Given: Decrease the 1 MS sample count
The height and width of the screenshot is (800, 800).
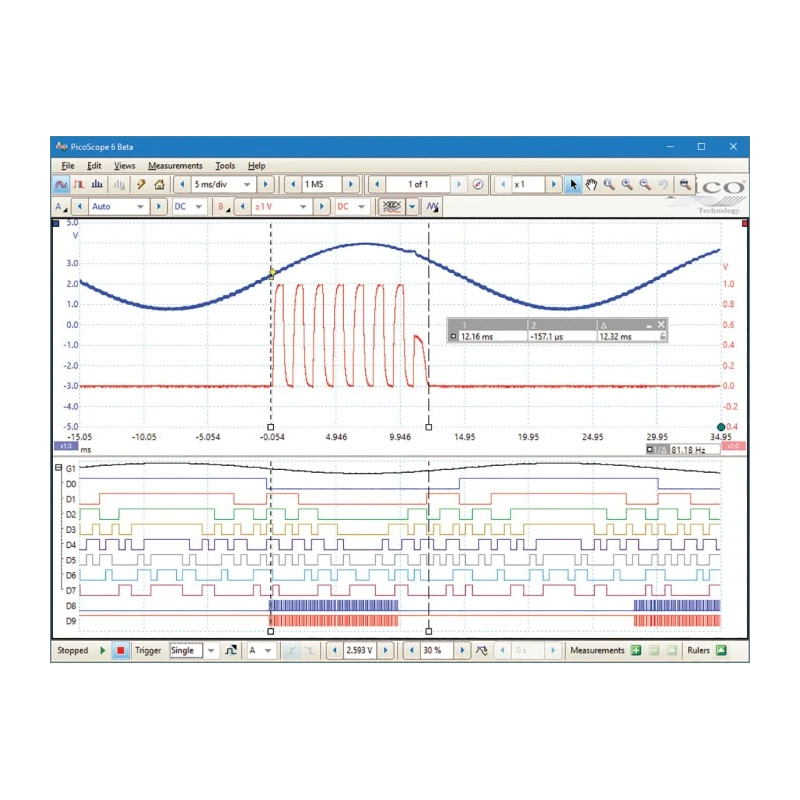Looking at the screenshot, I should tap(293, 185).
